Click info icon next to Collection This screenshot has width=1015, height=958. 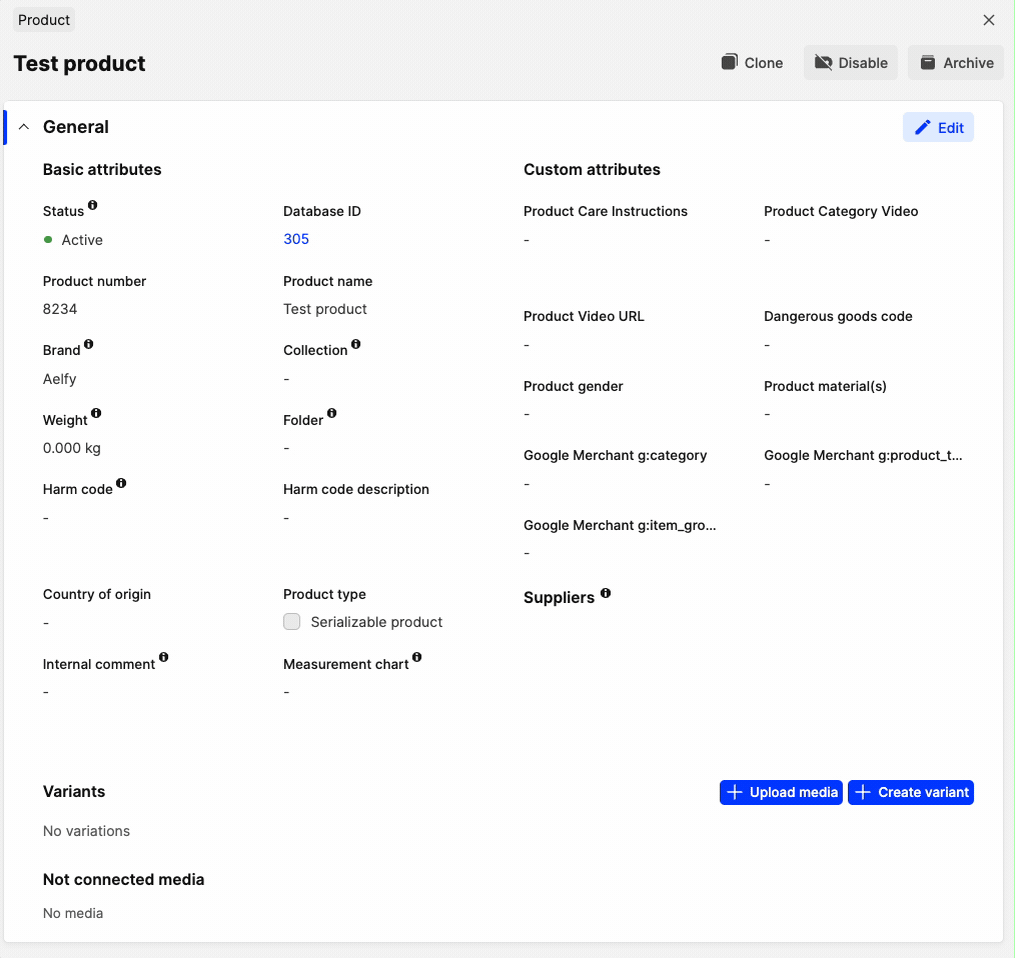pos(356,344)
